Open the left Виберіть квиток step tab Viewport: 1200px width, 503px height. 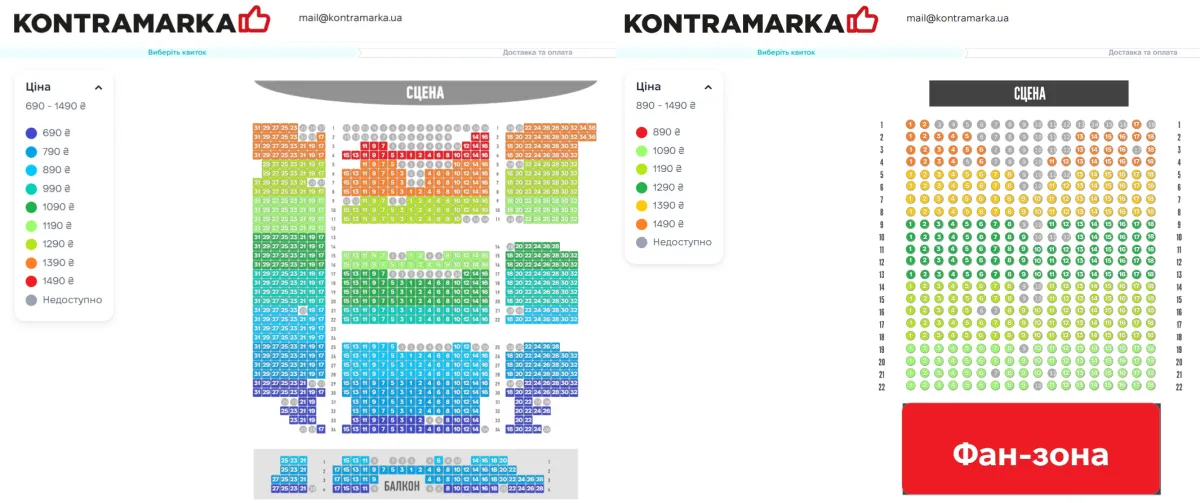177,52
